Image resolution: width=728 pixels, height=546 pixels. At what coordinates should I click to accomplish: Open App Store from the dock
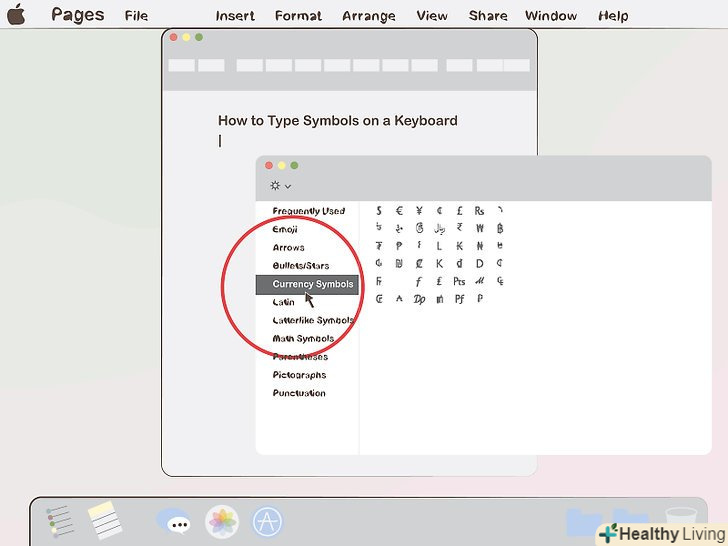click(x=267, y=521)
